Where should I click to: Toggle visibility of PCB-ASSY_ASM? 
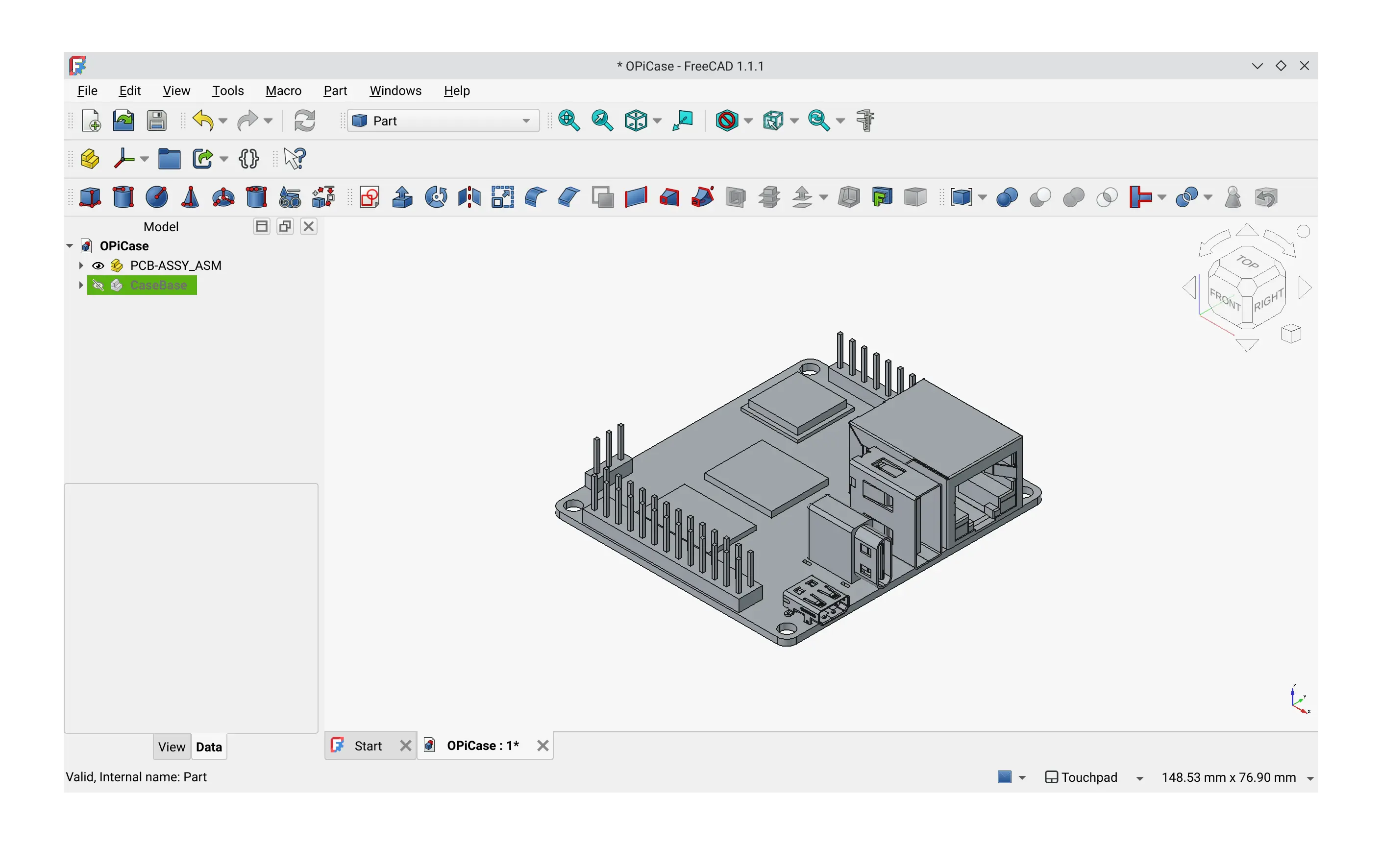pyautogui.click(x=98, y=265)
